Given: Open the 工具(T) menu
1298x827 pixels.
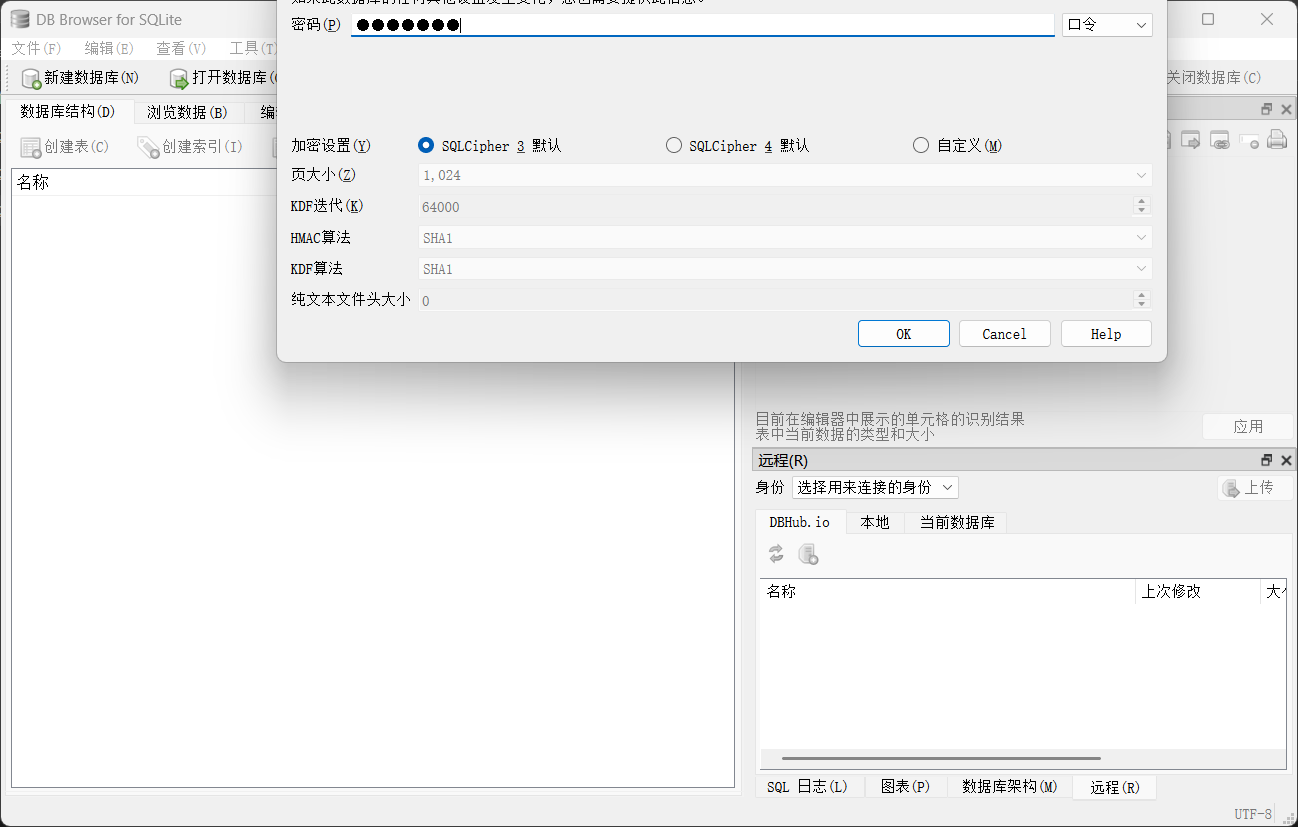Looking at the screenshot, I should click(x=252, y=49).
